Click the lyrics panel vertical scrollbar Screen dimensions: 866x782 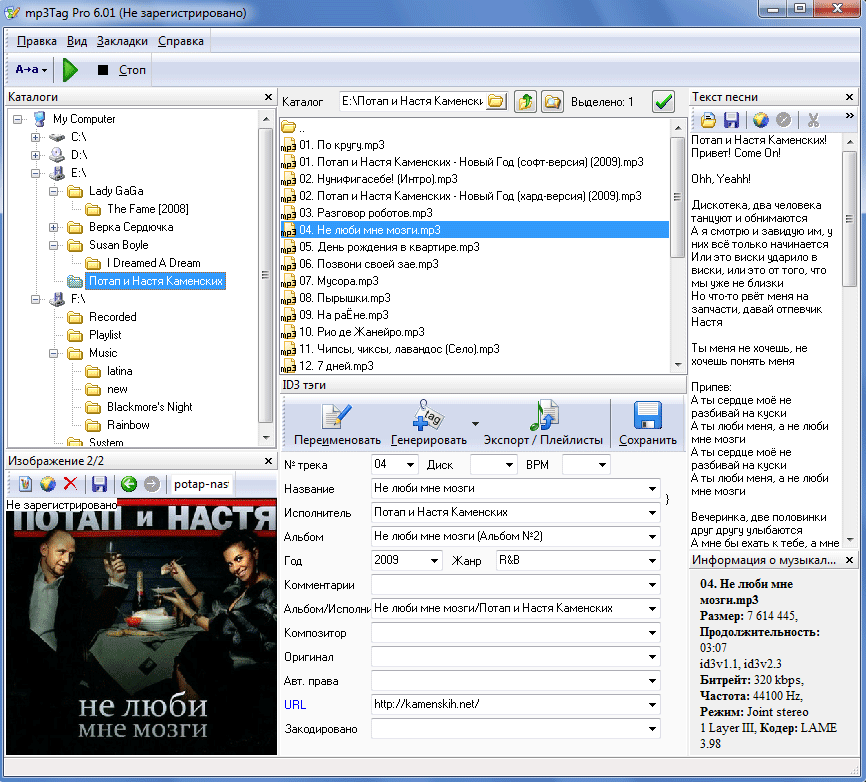click(x=849, y=339)
